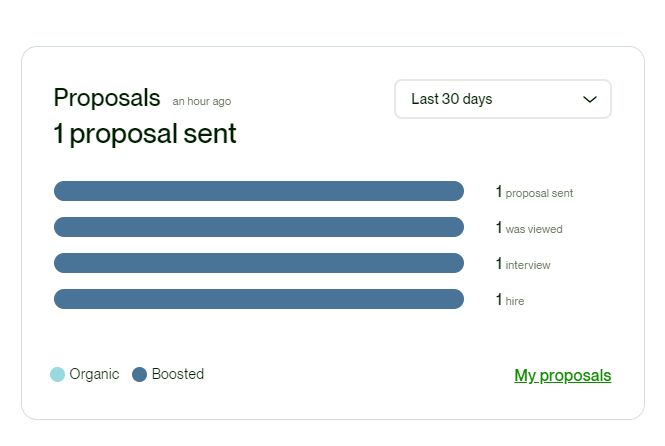This screenshot has width=665, height=446.
Task: Click the '1 was viewed' label
Action: (529, 228)
